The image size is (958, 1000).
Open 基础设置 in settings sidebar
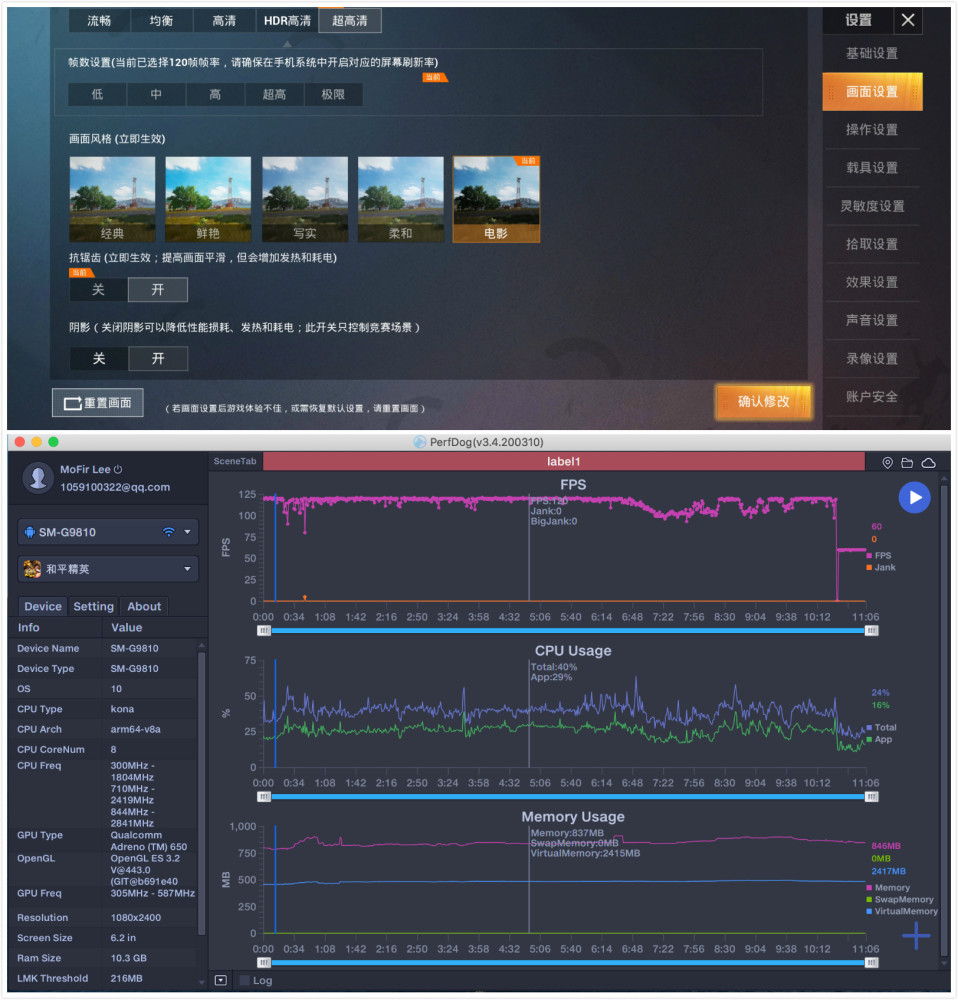[x=872, y=53]
